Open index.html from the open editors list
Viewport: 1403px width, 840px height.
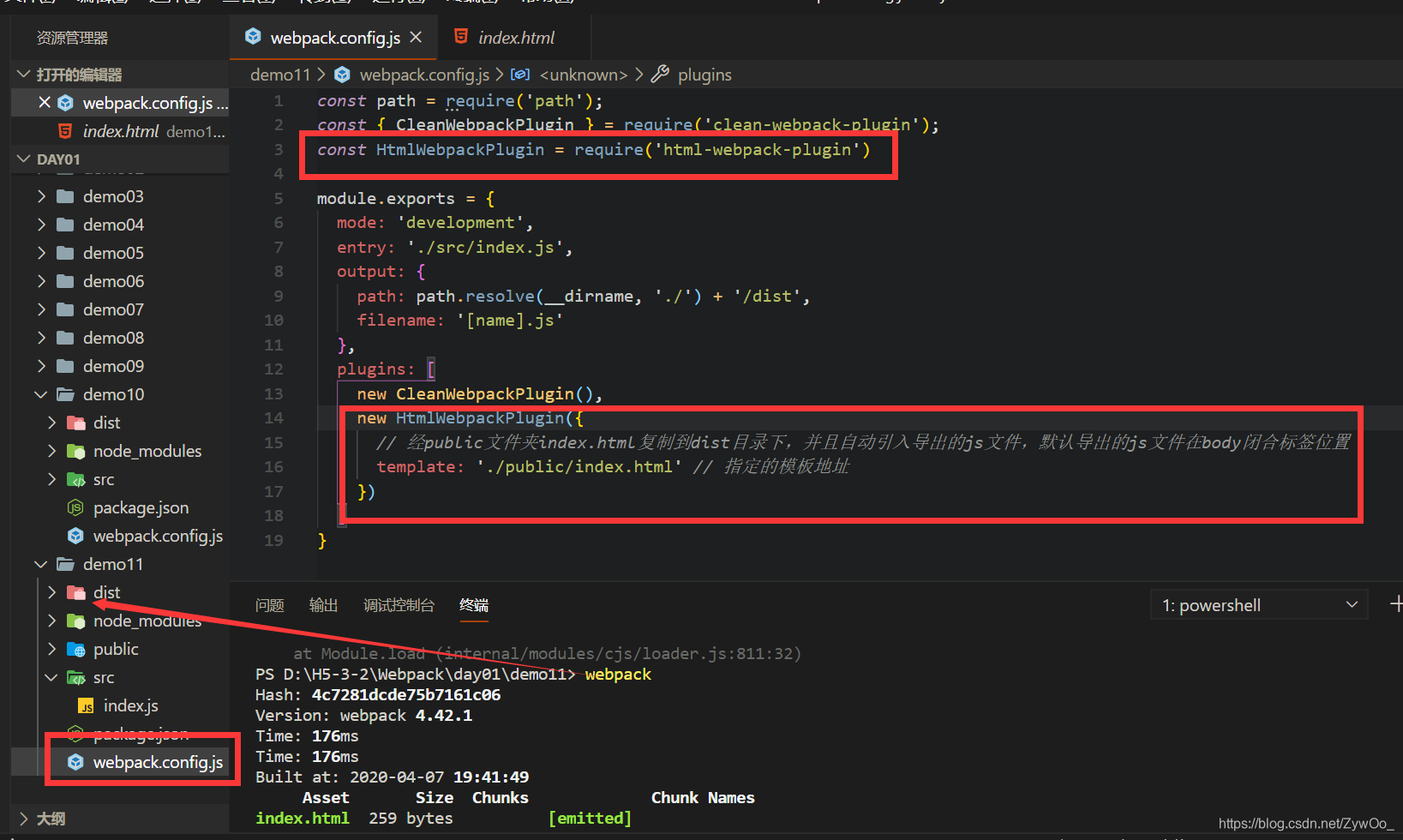point(121,131)
